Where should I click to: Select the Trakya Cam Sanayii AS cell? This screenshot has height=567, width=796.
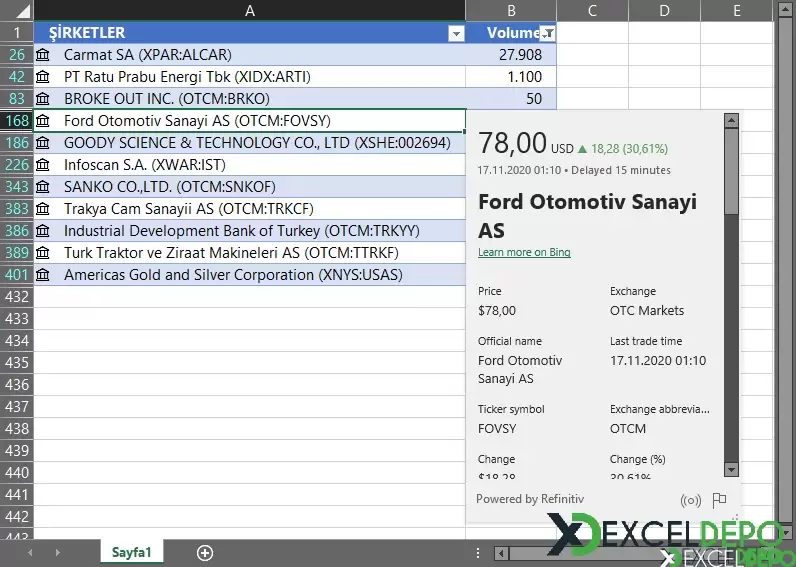(249, 209)
